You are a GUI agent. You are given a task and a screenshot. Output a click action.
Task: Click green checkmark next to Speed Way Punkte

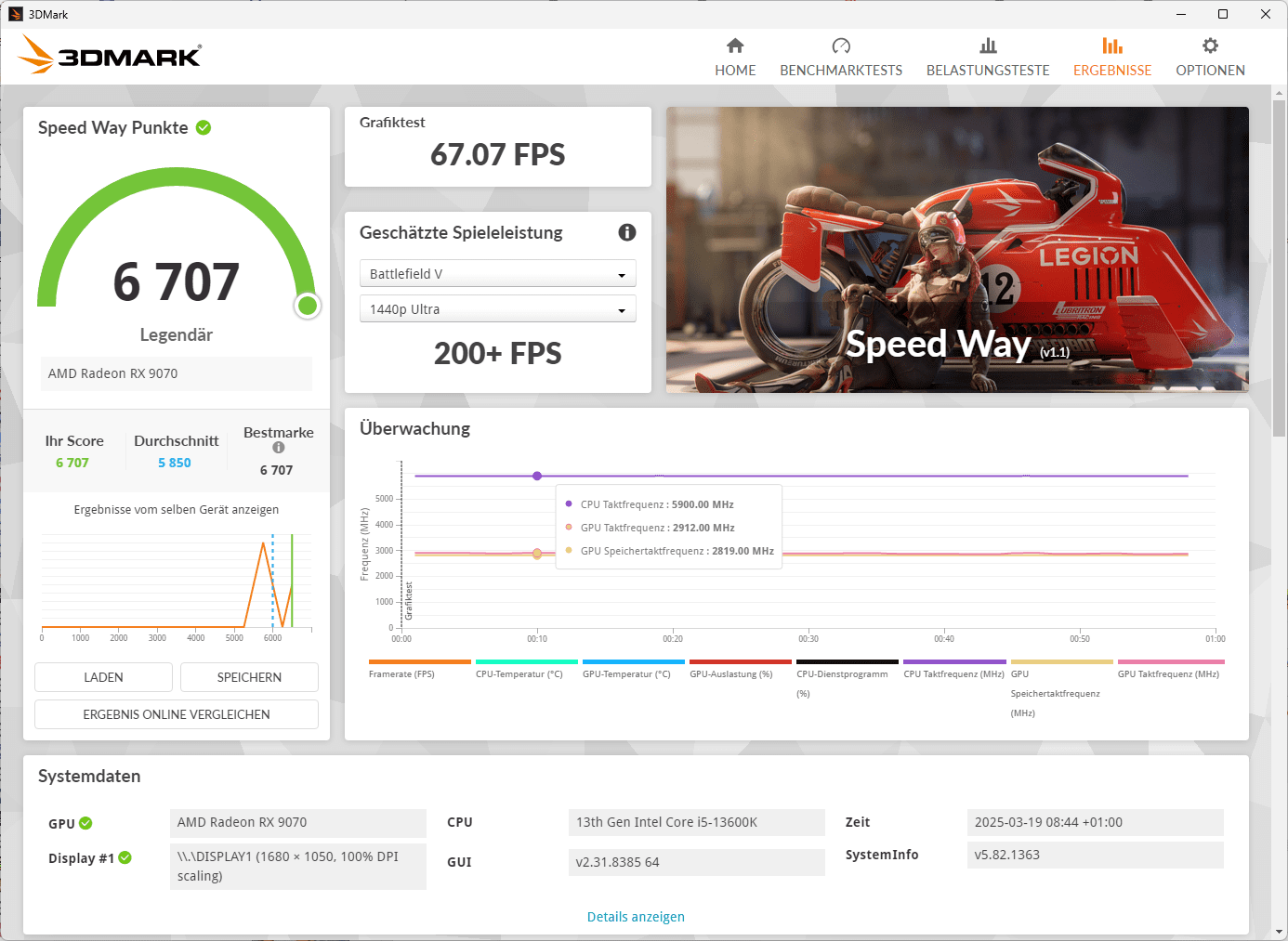pos(204,127)
